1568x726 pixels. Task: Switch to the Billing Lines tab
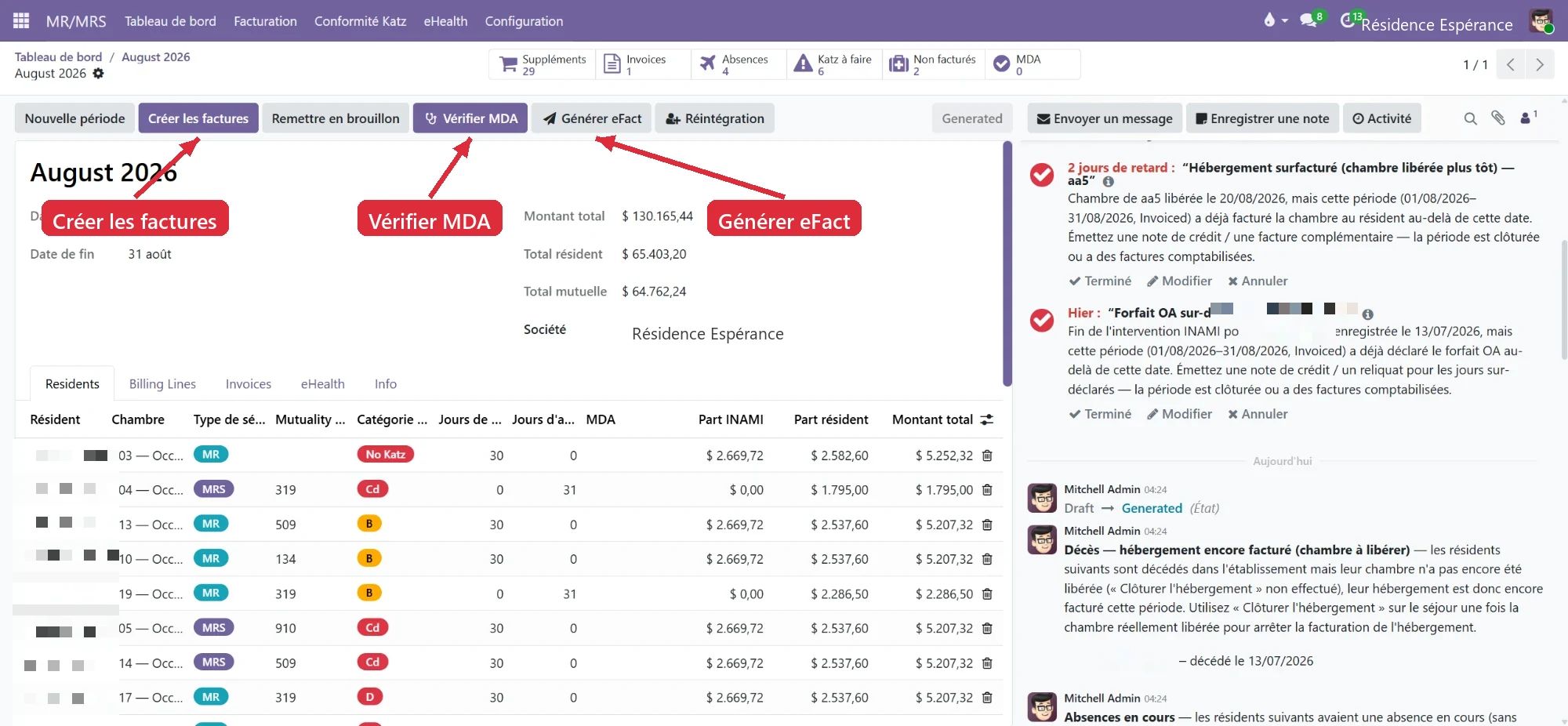tap(162, 384)
